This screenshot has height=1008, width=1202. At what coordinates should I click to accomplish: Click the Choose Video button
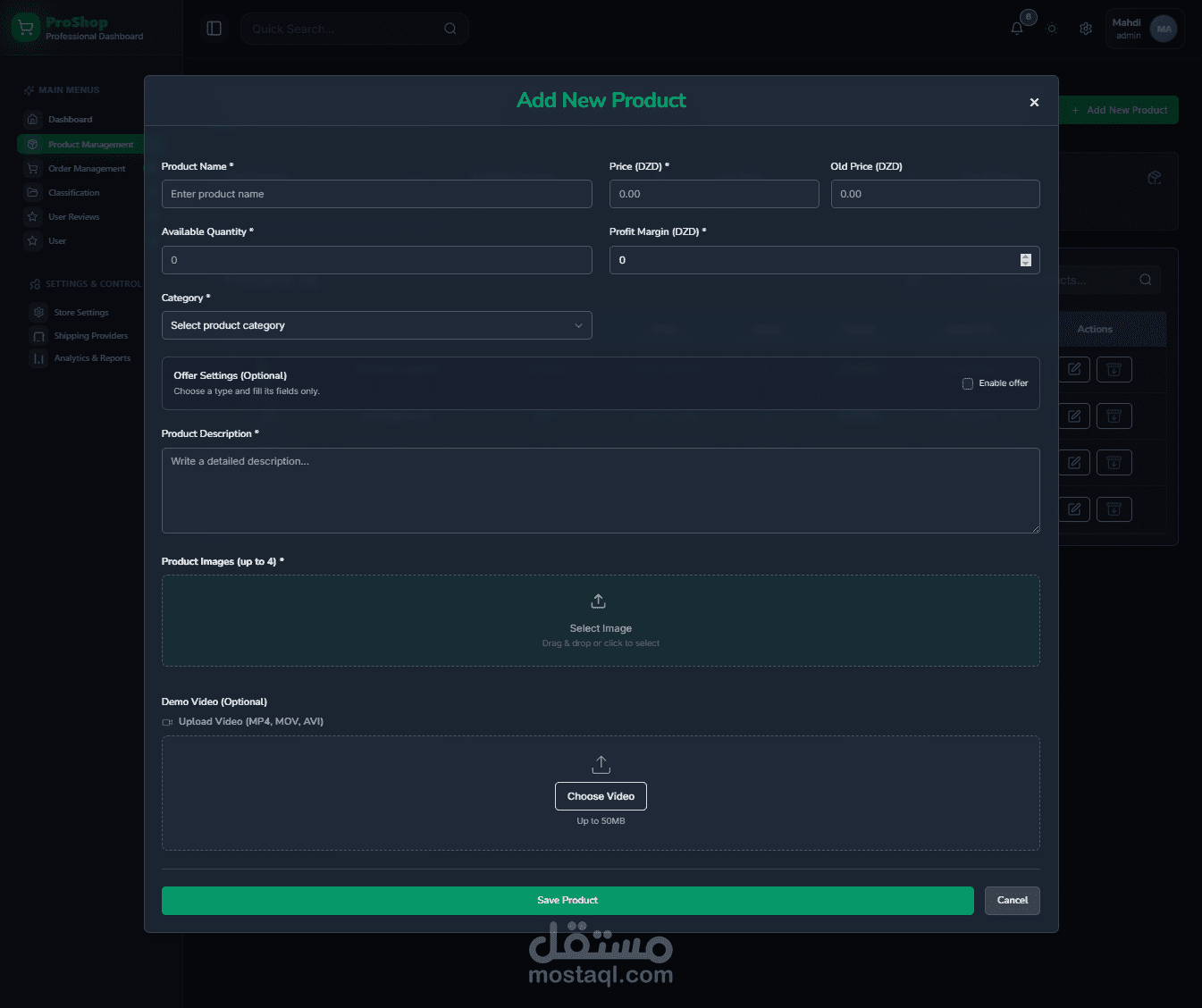pyautogui.click(x=601, y=796)
